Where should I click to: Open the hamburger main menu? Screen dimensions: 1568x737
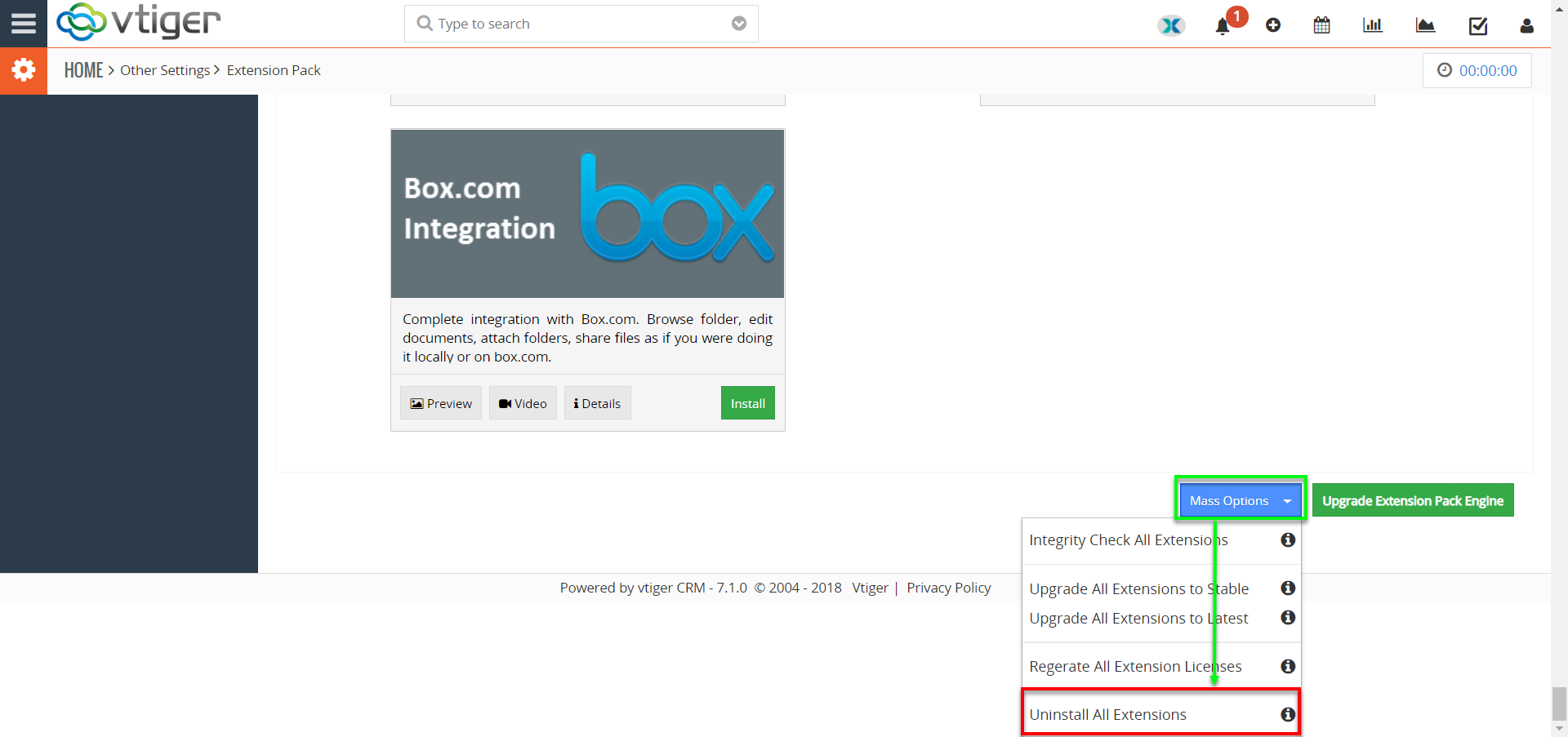coord(23,23)
